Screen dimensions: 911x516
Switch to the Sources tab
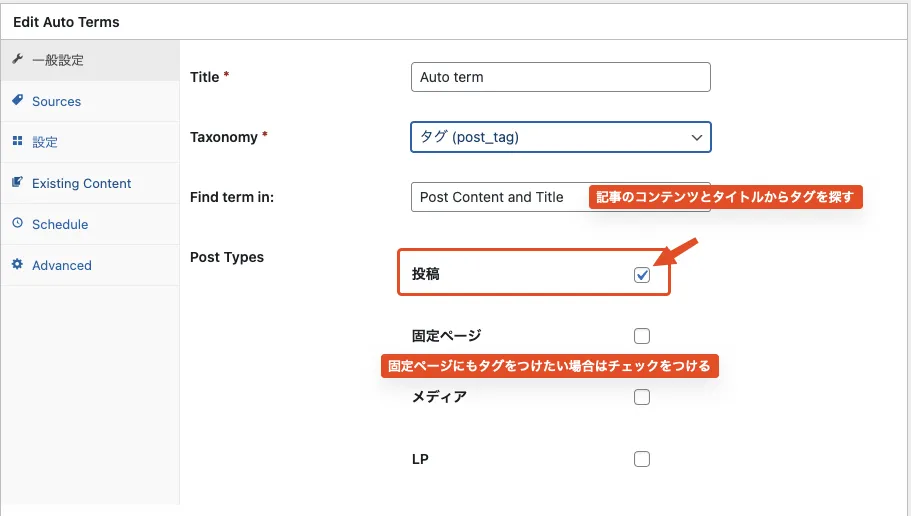coord(90,101)
